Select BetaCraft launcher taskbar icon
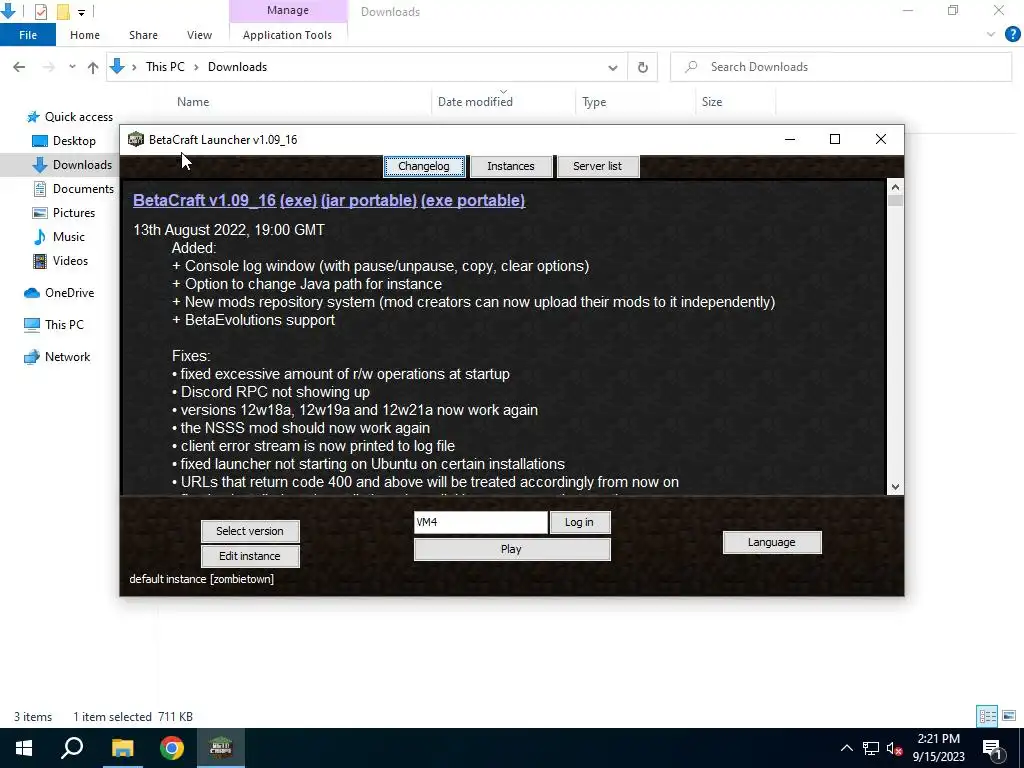Viewport: 1024px width, 768px height. tap(221, 748)
